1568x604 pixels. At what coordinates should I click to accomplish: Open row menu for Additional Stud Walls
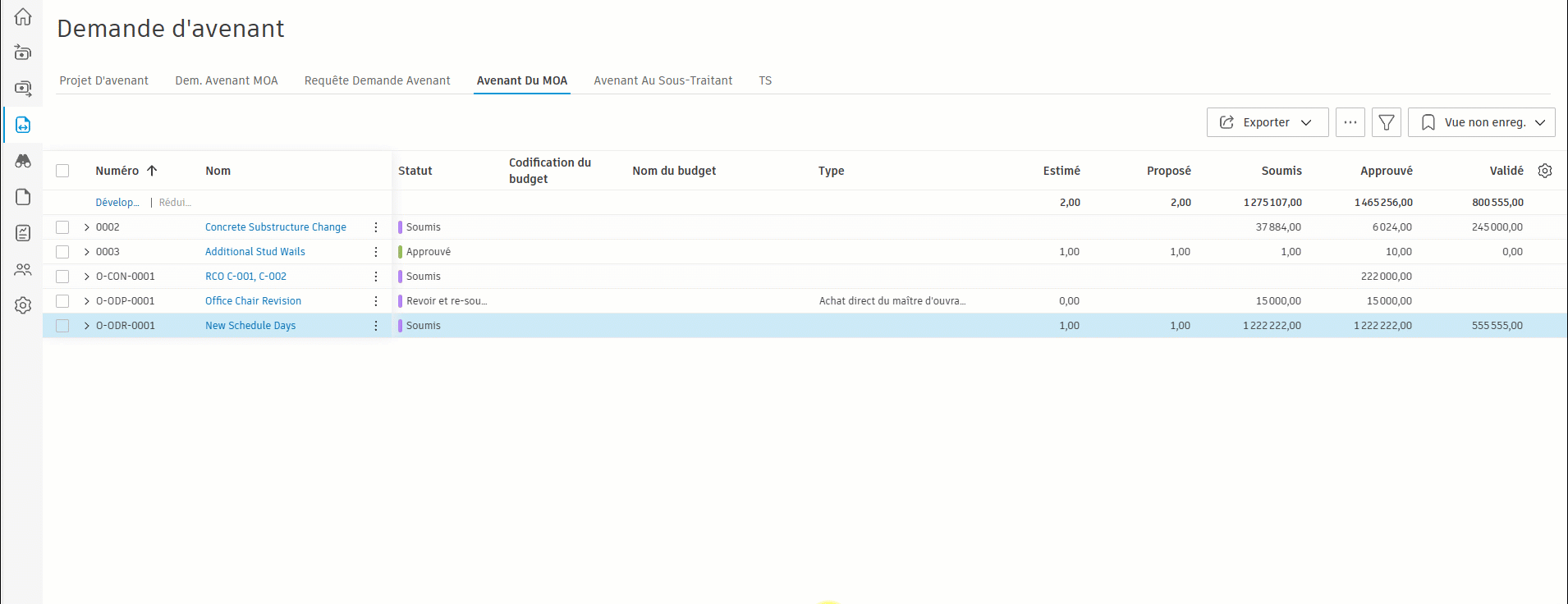(376, 252)
